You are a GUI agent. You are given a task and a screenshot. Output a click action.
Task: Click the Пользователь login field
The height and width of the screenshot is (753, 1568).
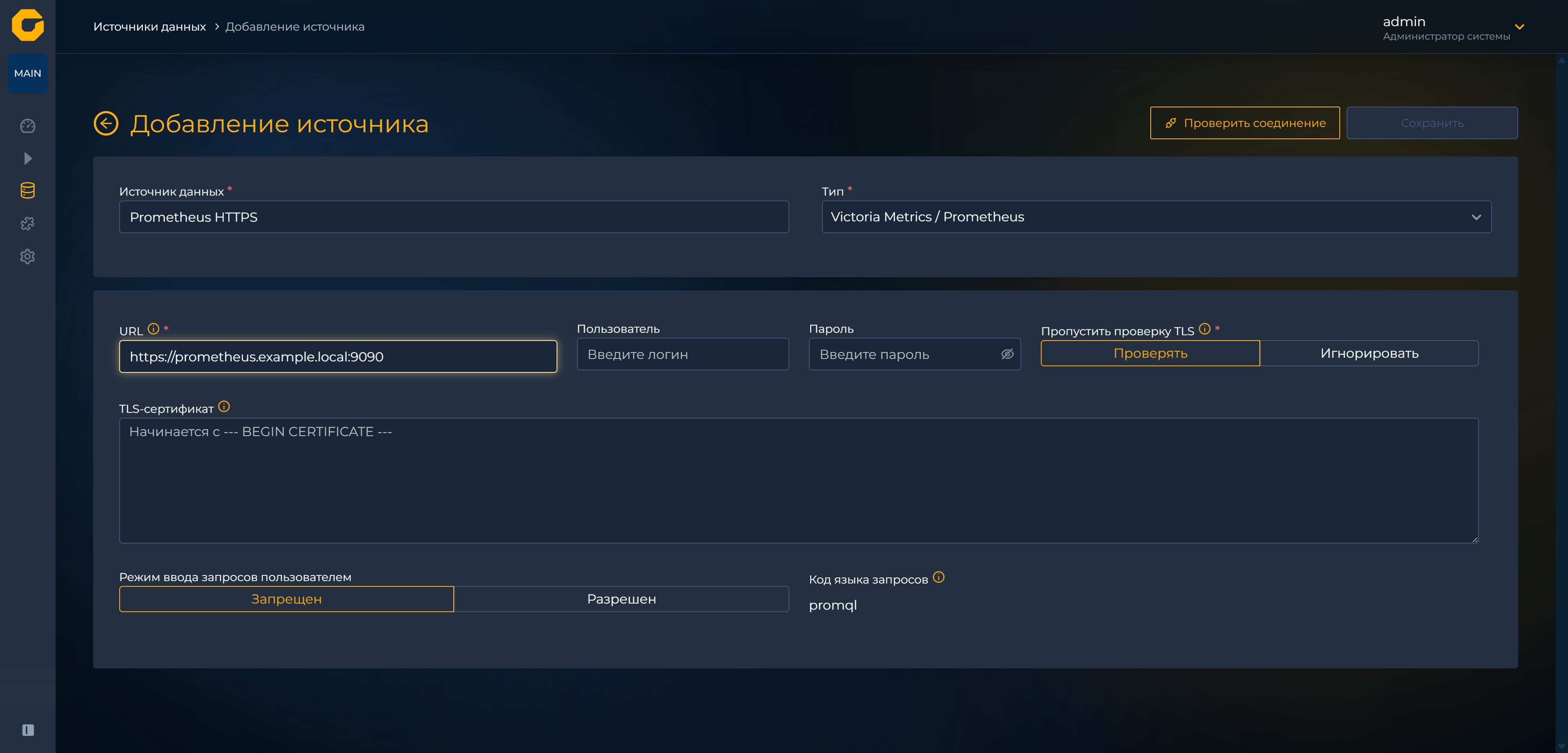click(682, 354)
